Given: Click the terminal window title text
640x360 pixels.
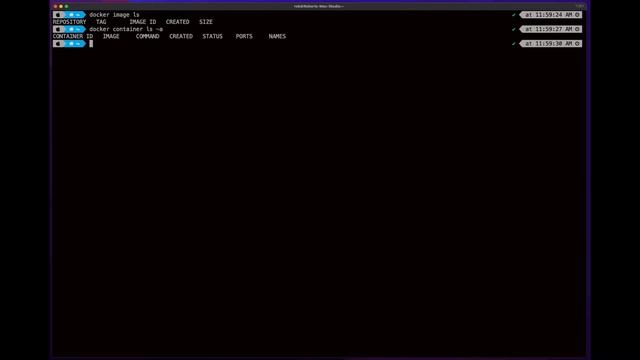Looking at the screenshot, I should pos(318,7).
